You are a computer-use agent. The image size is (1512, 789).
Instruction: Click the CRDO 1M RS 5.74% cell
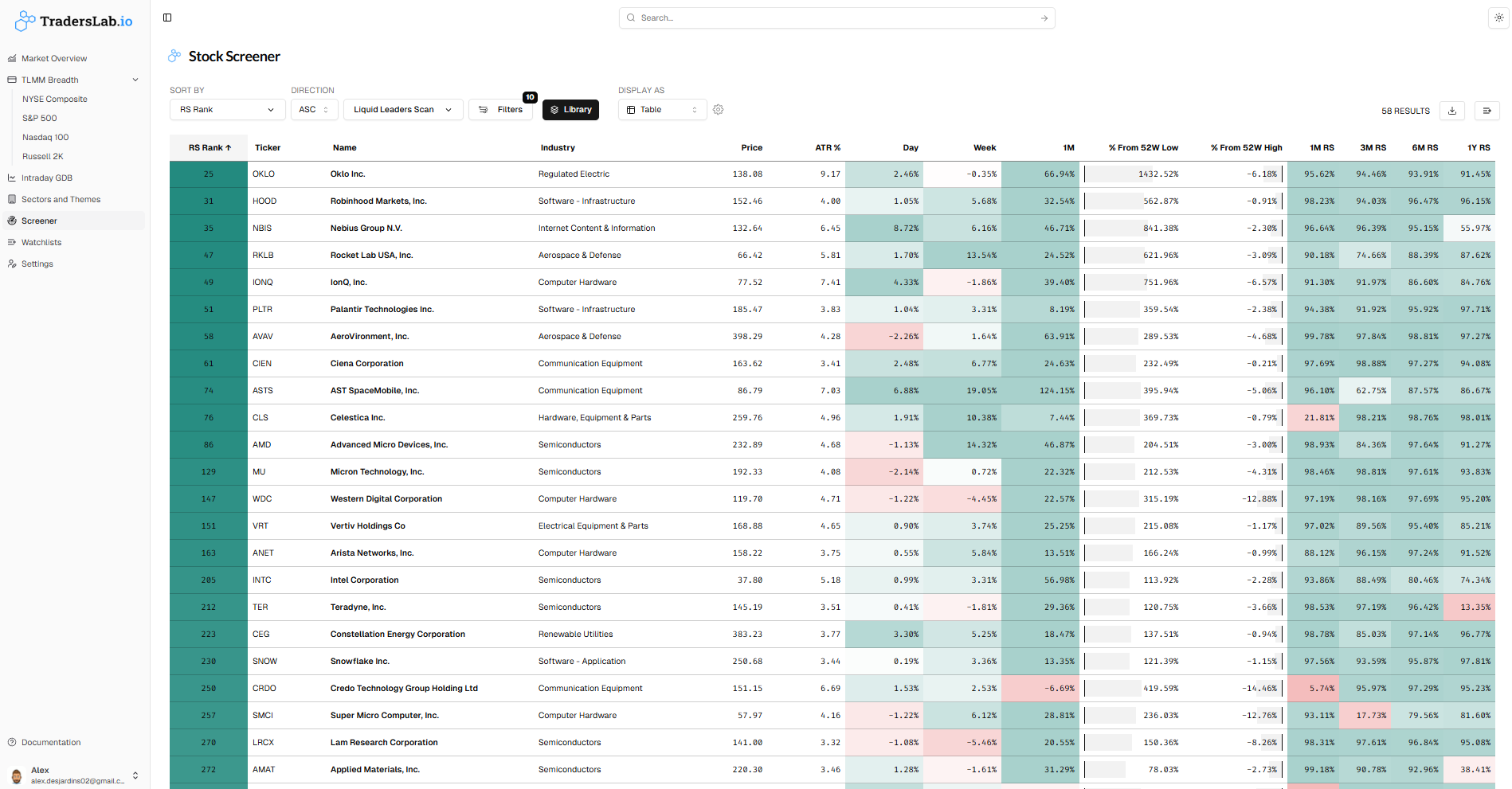pos(1313,688)
